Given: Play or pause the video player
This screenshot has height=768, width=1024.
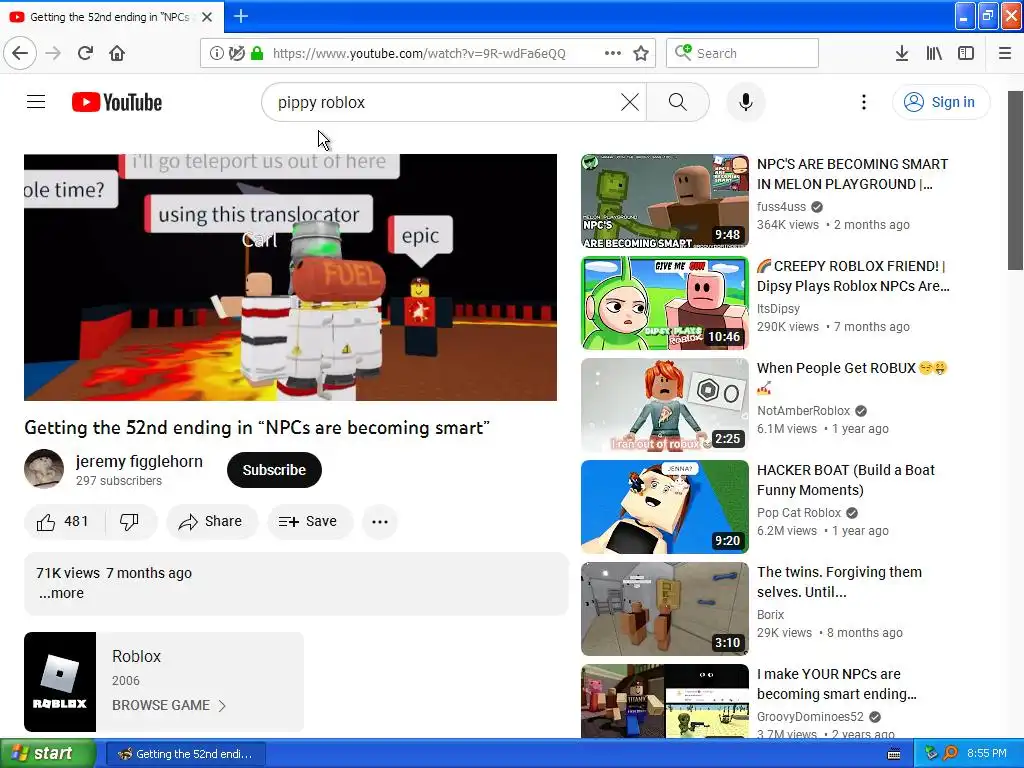Looking at the screenshot, I should coord(291,277).
